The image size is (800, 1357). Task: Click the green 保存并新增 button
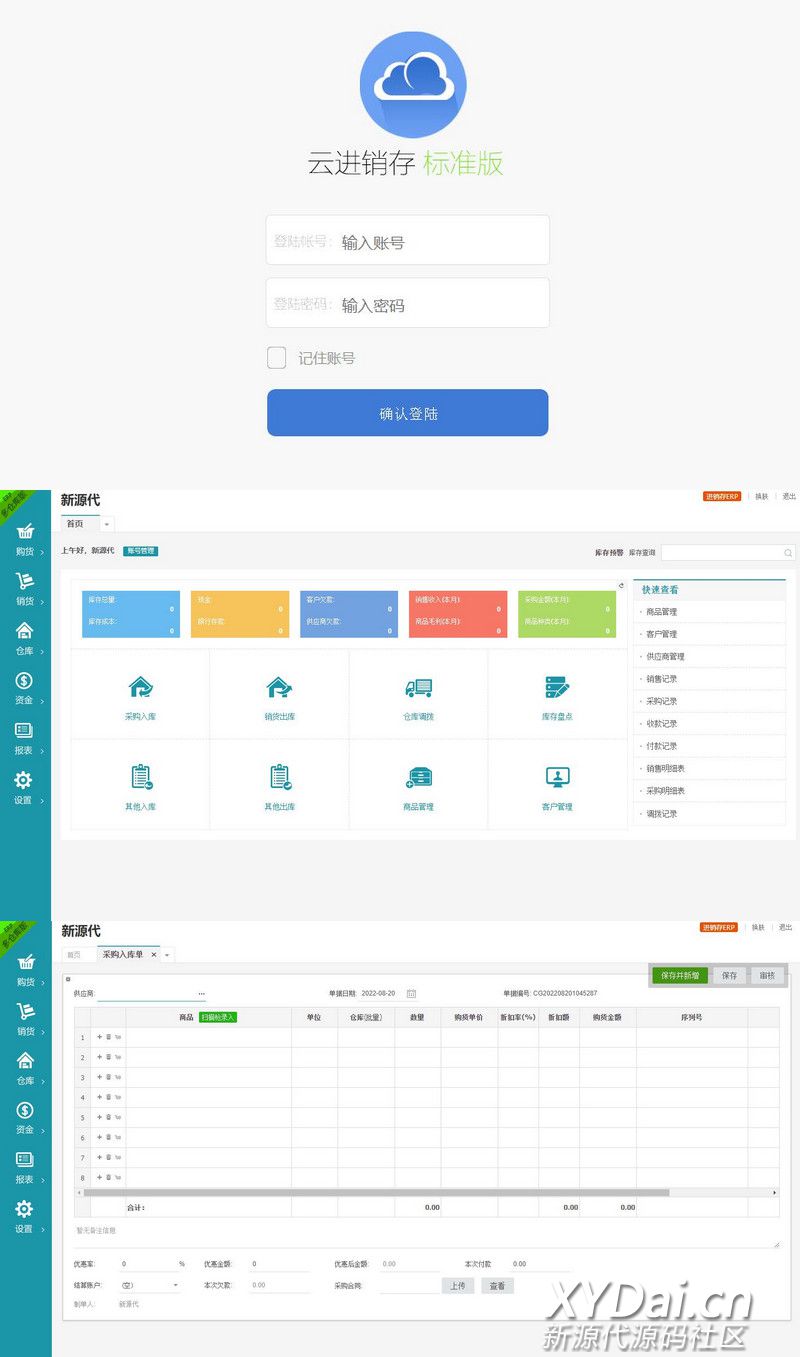[x=680, y=975]
